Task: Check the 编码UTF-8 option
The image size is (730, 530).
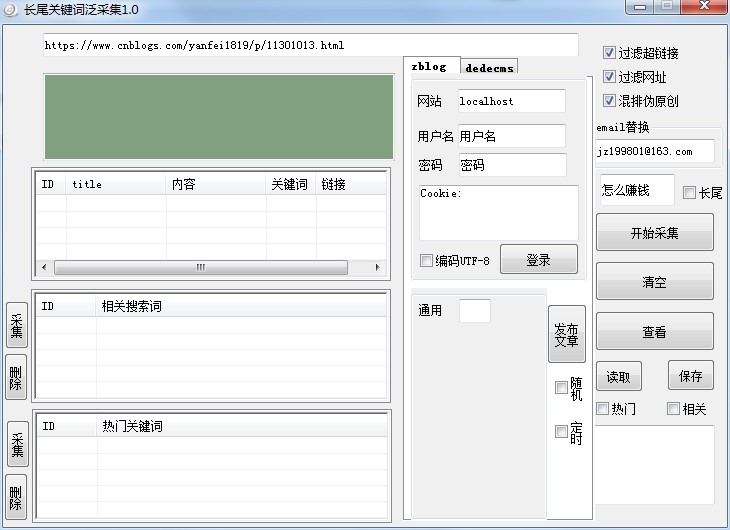Action: (426, 260)
